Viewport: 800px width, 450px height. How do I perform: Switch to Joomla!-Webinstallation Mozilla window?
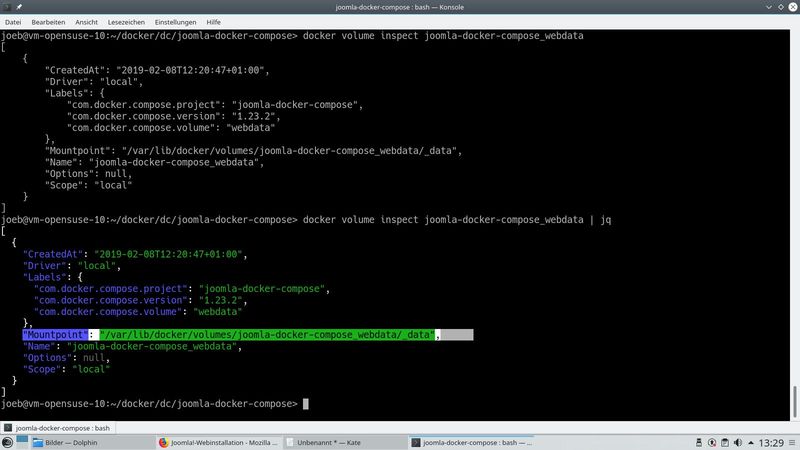point(217,442)
